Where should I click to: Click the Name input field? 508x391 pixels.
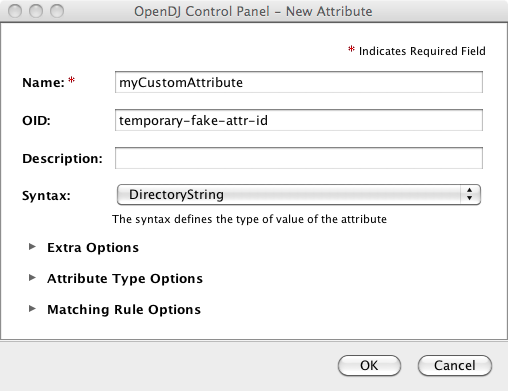(299, 82)
